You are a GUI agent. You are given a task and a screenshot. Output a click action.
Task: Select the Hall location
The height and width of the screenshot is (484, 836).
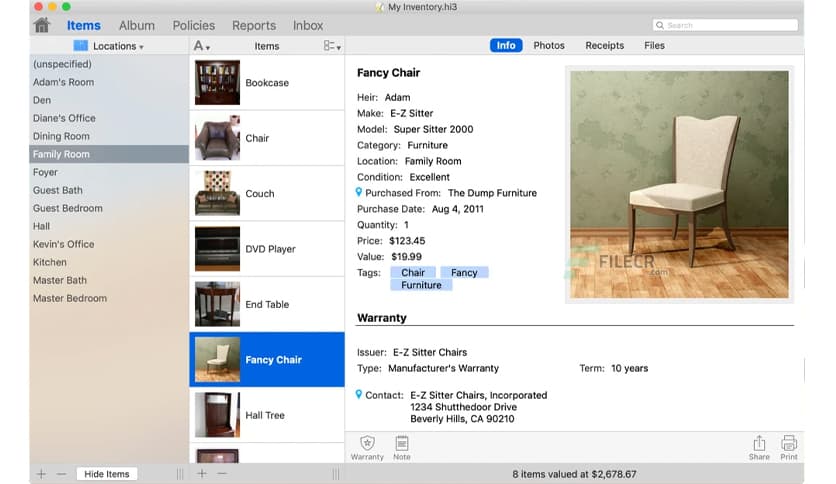pyautogui.click(x=109, y=227)
